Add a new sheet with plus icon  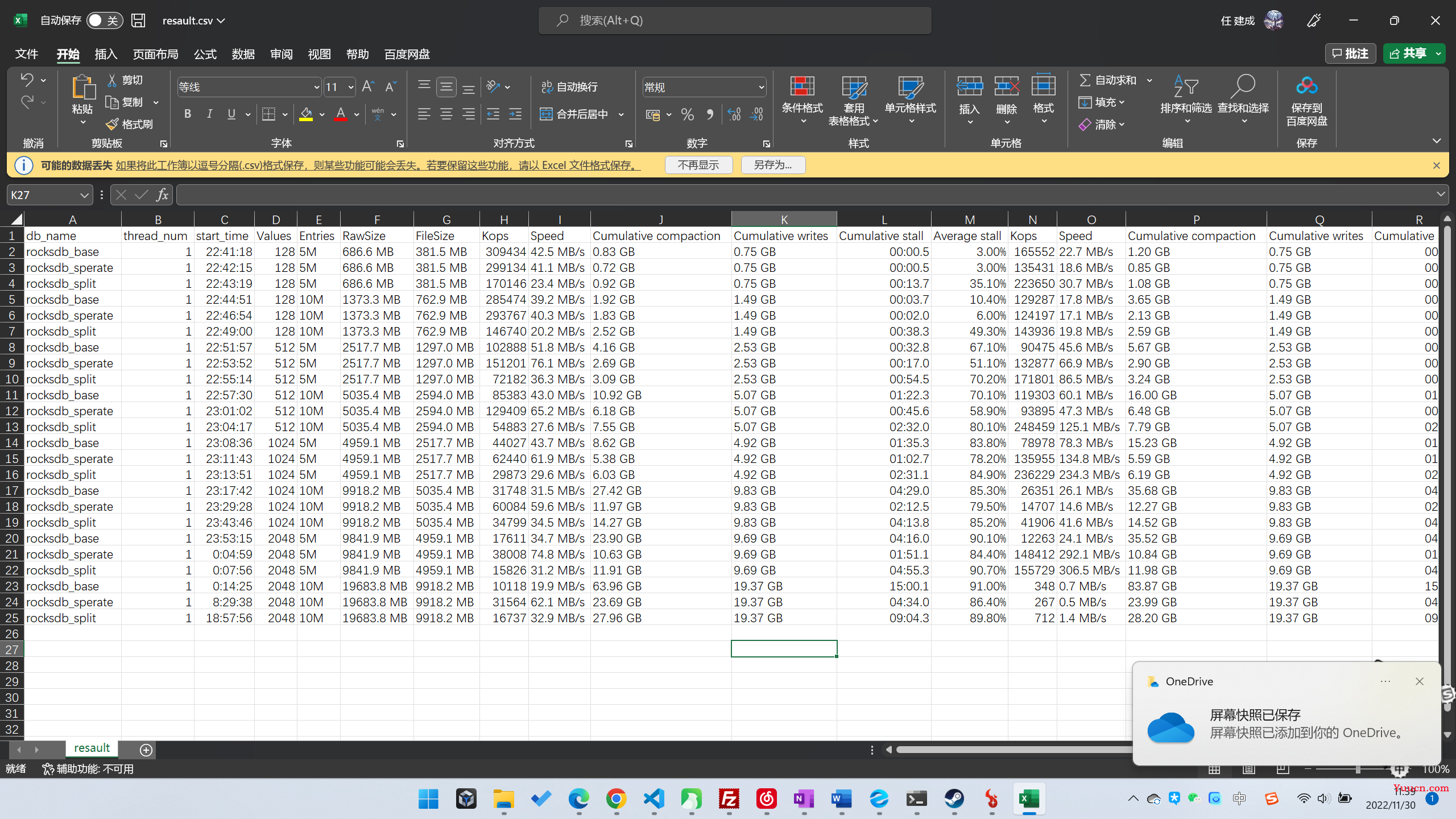point(146,750)
